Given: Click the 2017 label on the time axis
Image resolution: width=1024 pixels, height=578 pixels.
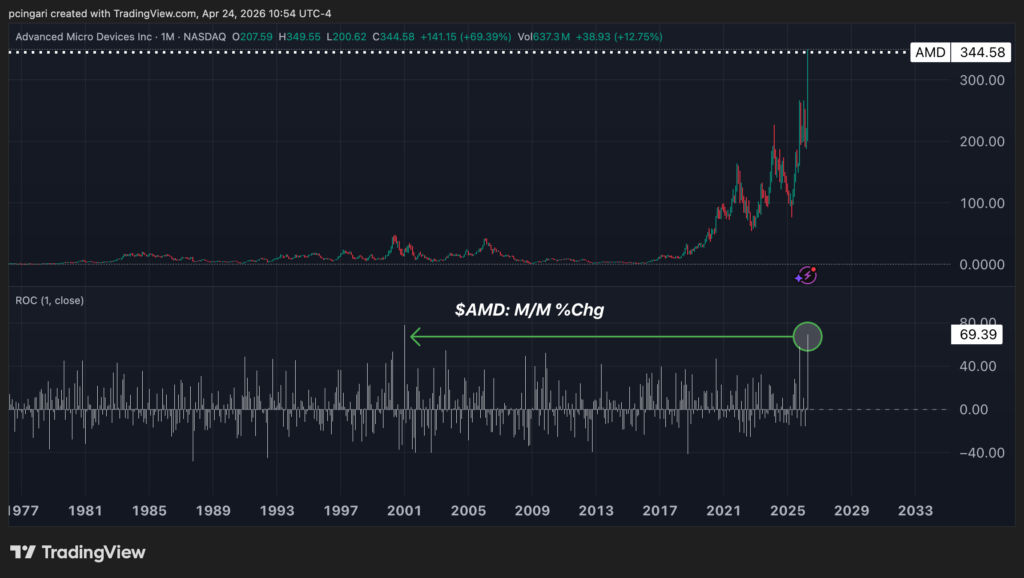Looking at the screenshot, I should click(x=660, y=511).
